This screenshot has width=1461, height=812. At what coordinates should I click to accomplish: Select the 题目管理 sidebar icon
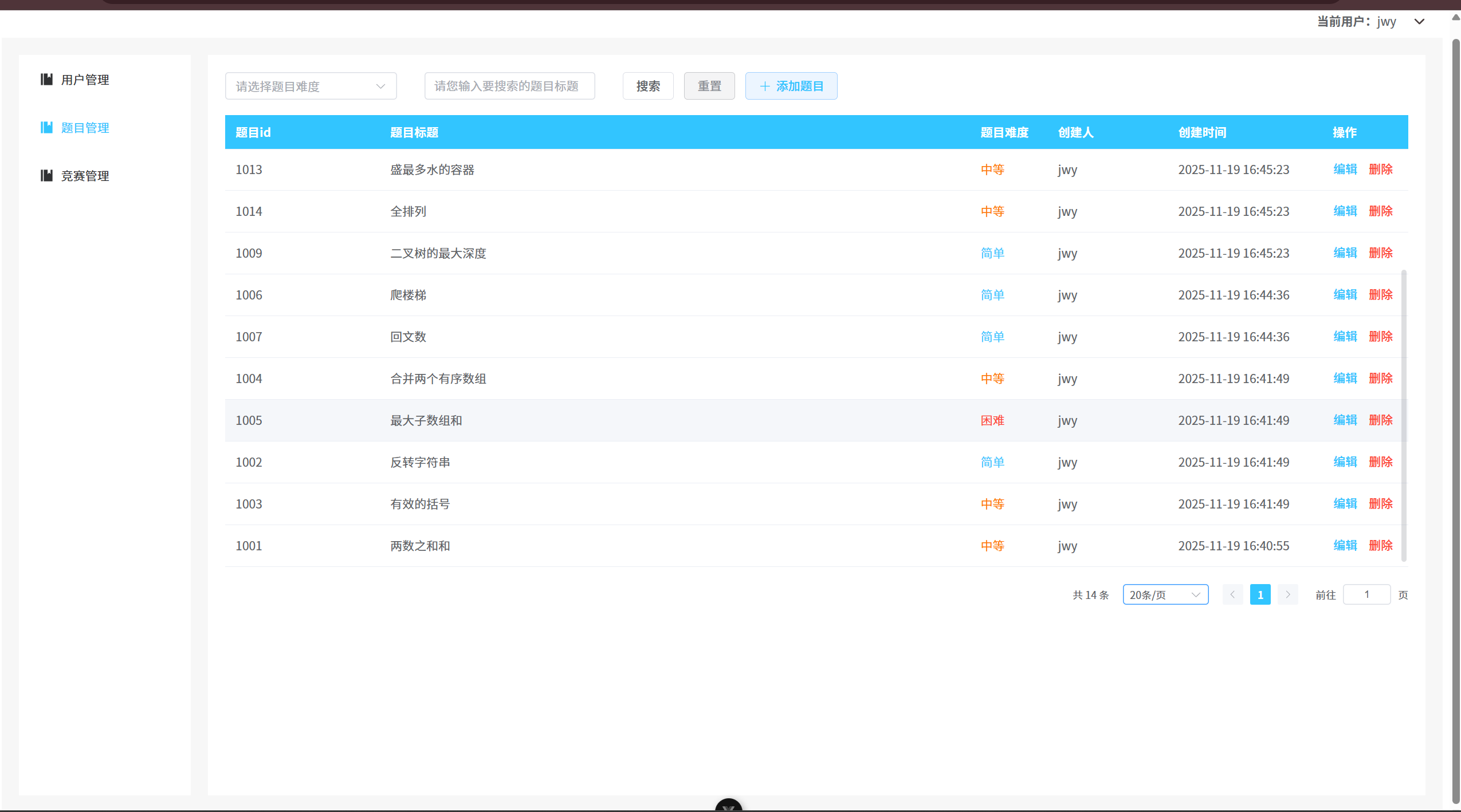coord(46,127)
